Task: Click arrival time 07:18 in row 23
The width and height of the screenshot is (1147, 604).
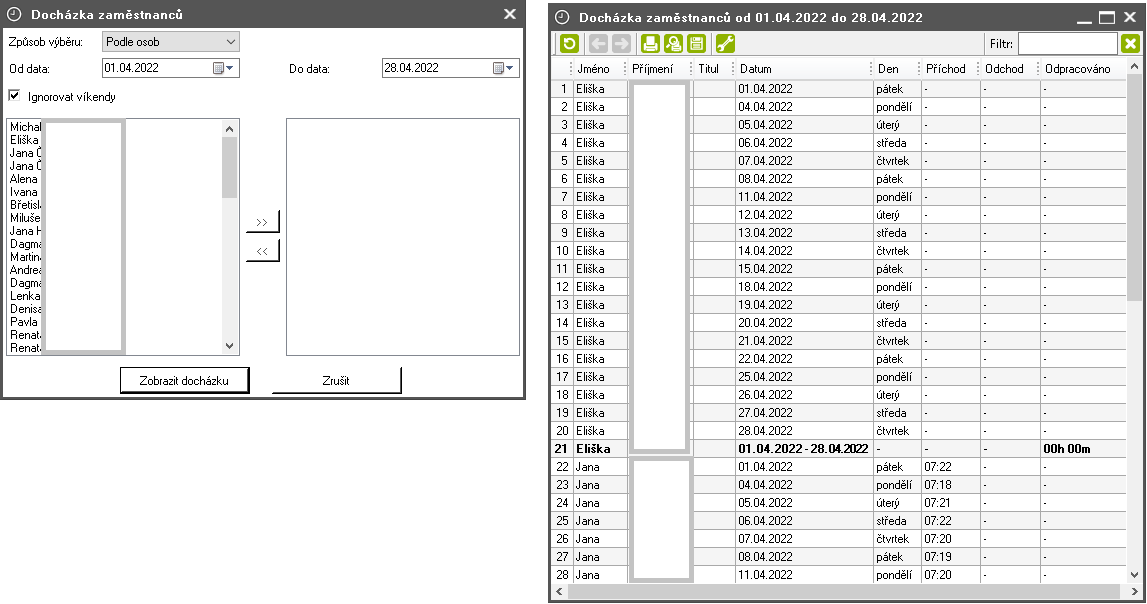Action: 938,485
